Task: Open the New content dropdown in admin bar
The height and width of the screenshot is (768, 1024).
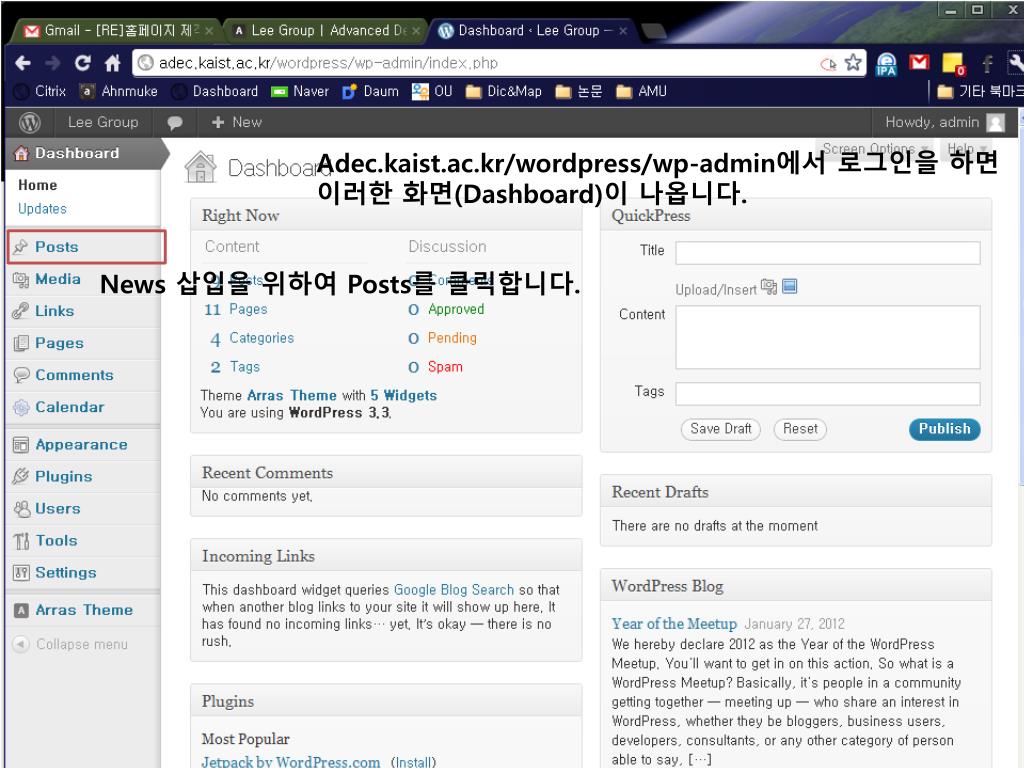Action: [236, 122]
